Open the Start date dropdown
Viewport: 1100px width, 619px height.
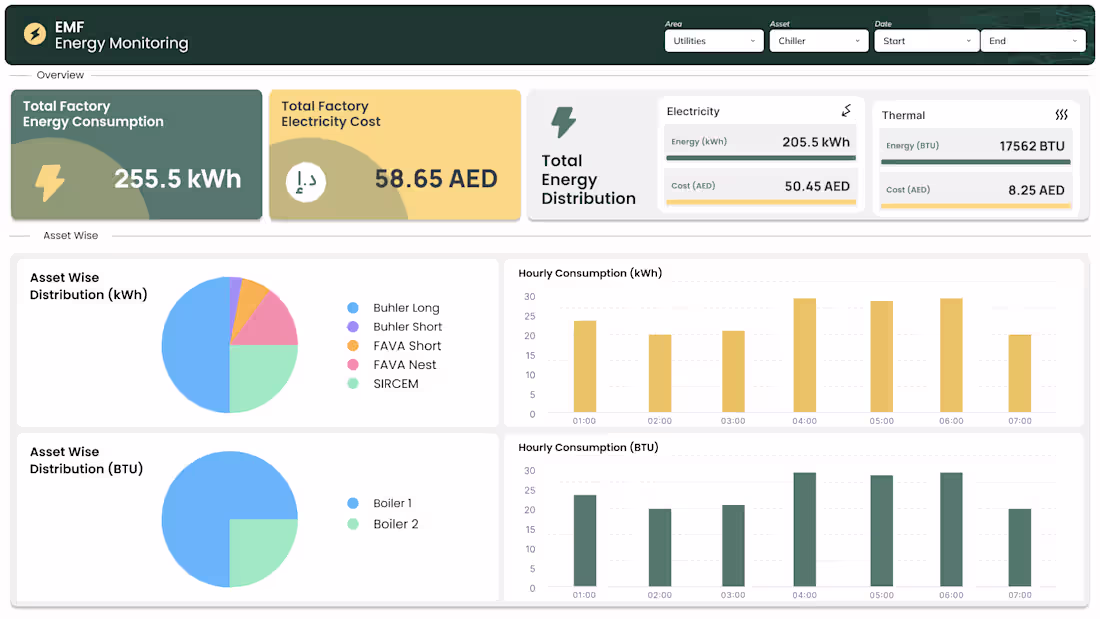point(927,41)
